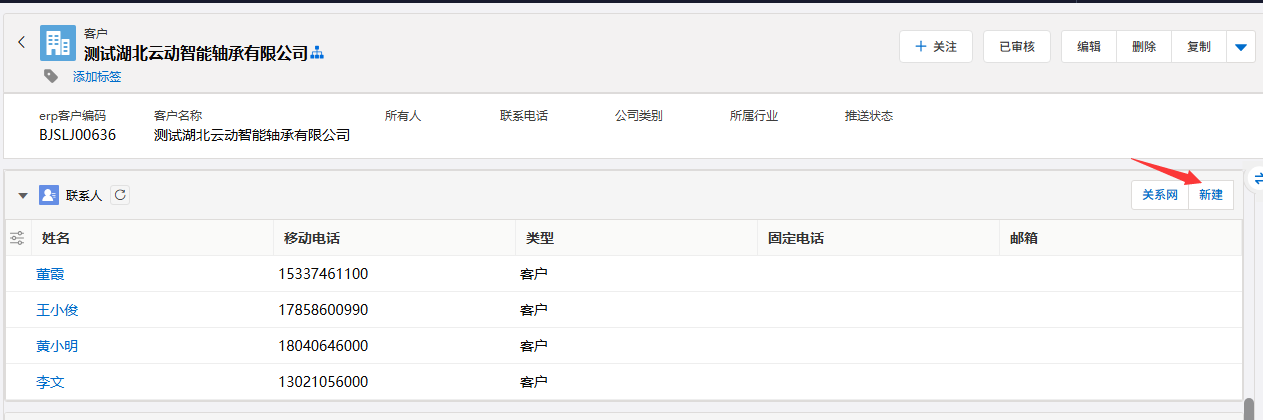Open the table column settings icon
Viewport: 1263px width, 420px height.
coord(17,238)
